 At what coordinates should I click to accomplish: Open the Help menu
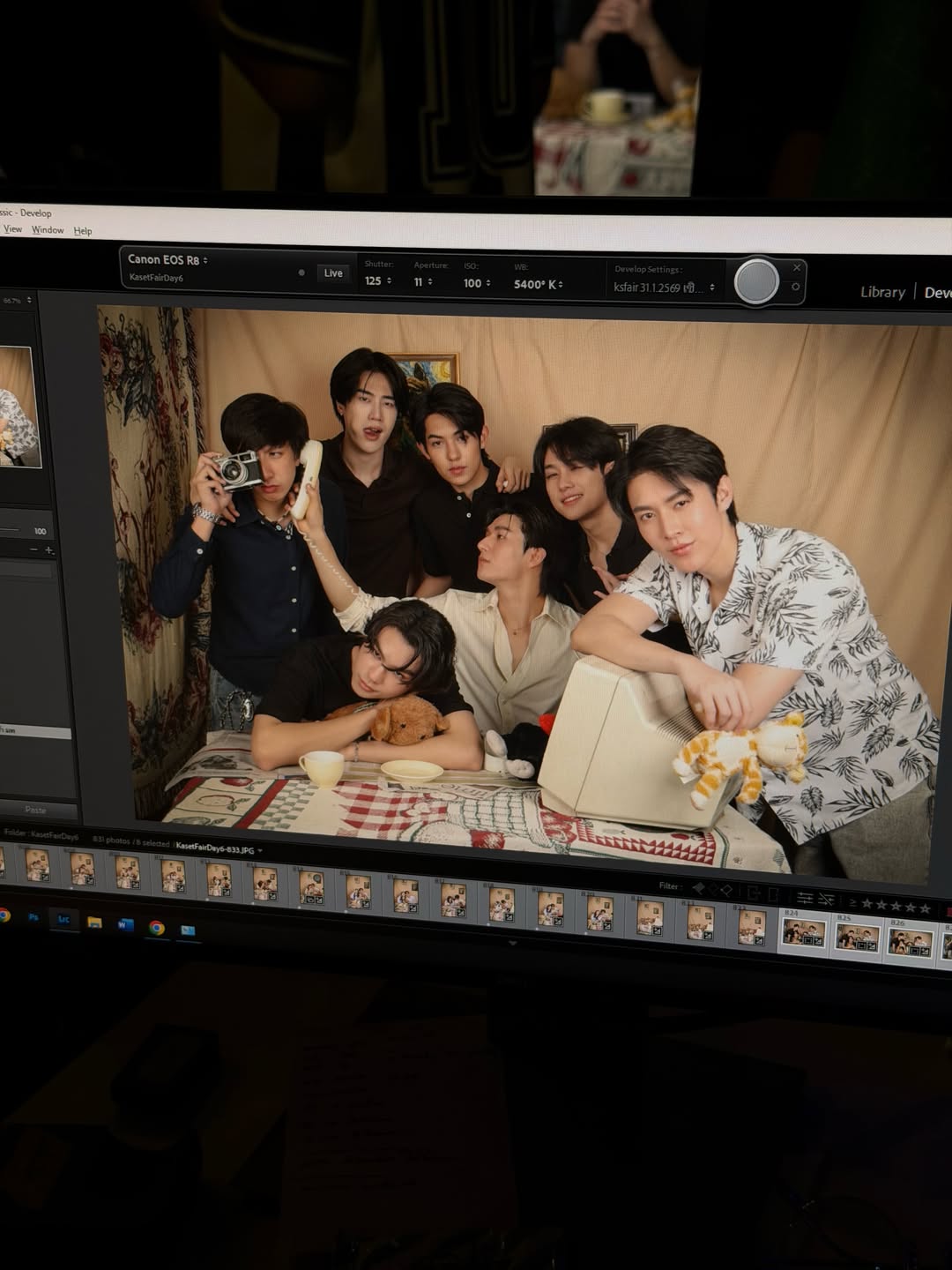pyautogui.click(x=83, y=230)
